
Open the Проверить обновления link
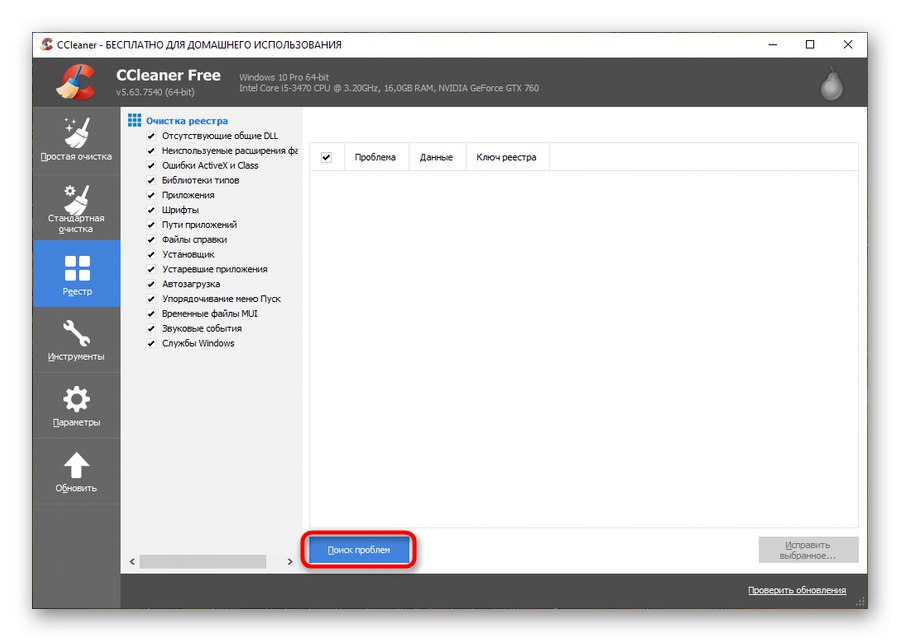(x=795, y=590)
